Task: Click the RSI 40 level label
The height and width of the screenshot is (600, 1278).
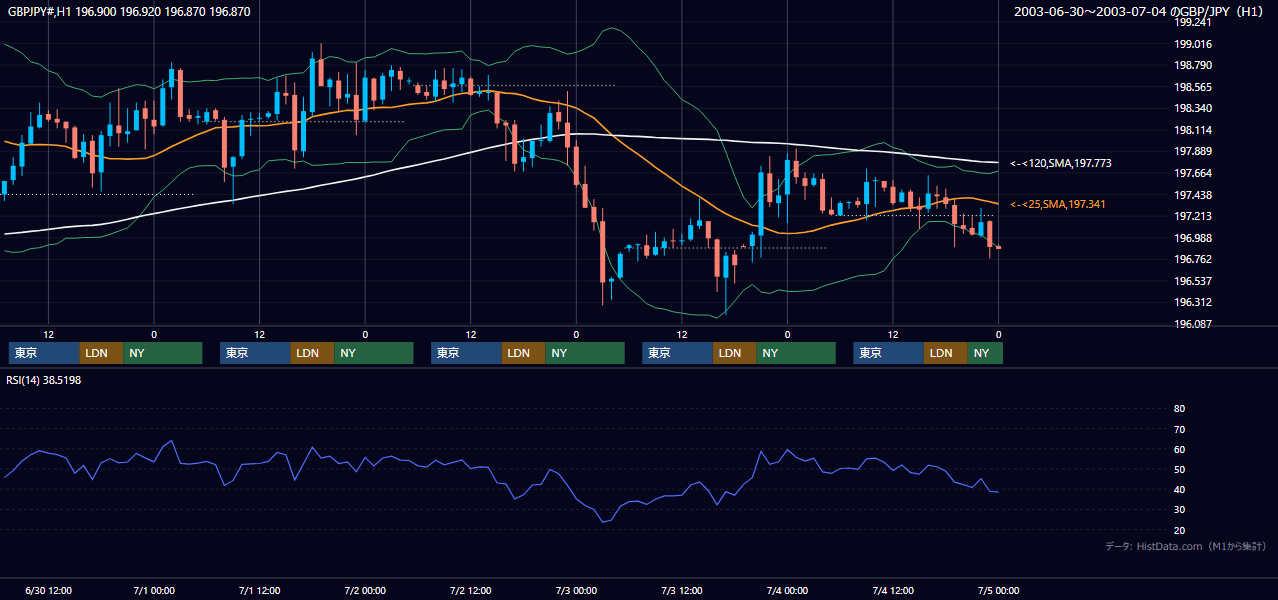Action: coord(1179,489)
